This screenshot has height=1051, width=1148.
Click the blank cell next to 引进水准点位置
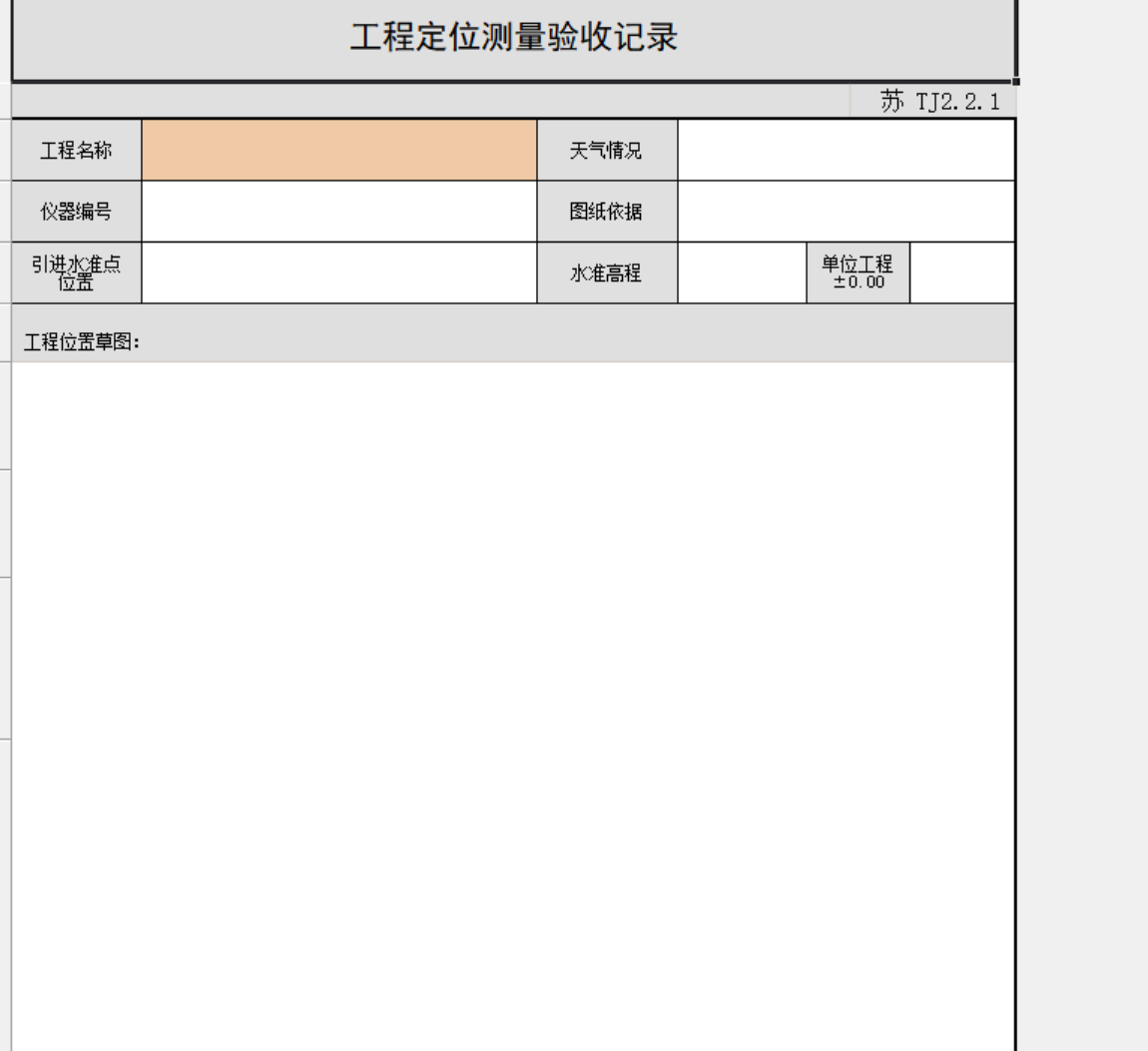pyautogui.click(x=339, y=273)
